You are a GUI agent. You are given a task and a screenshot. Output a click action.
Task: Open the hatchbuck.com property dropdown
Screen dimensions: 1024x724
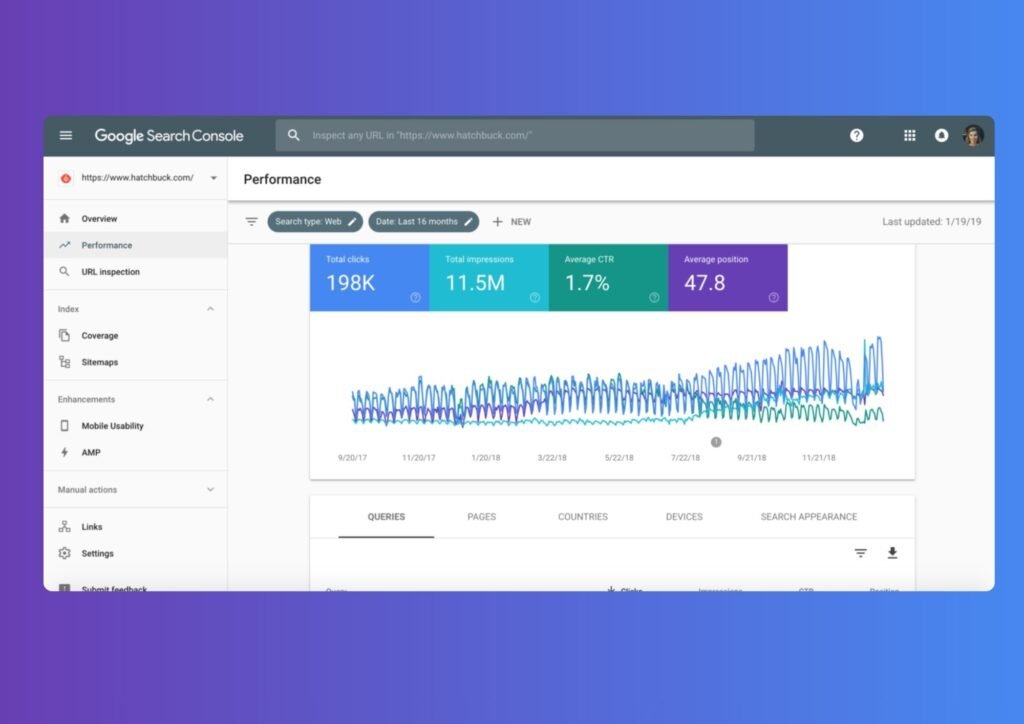point(213,178)
